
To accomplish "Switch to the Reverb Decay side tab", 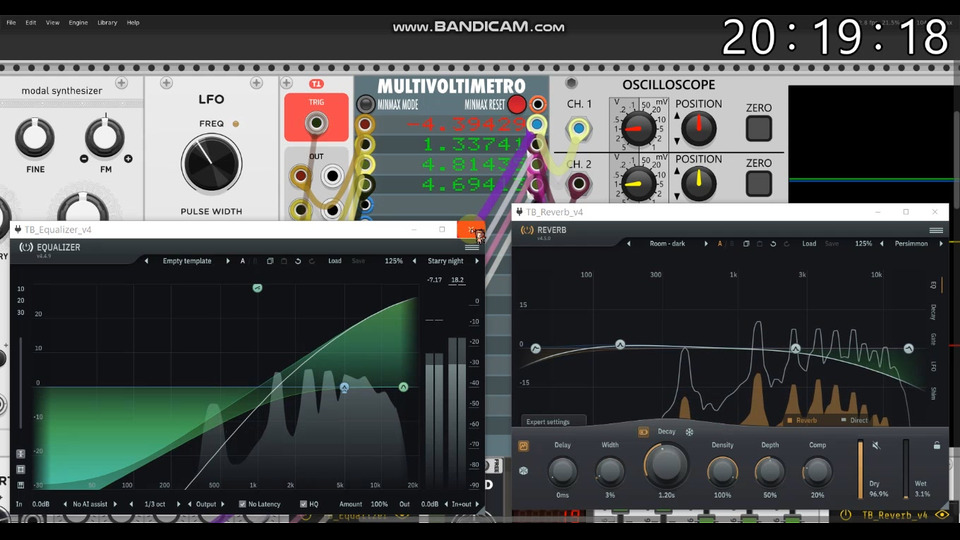I will click(933, 312).
